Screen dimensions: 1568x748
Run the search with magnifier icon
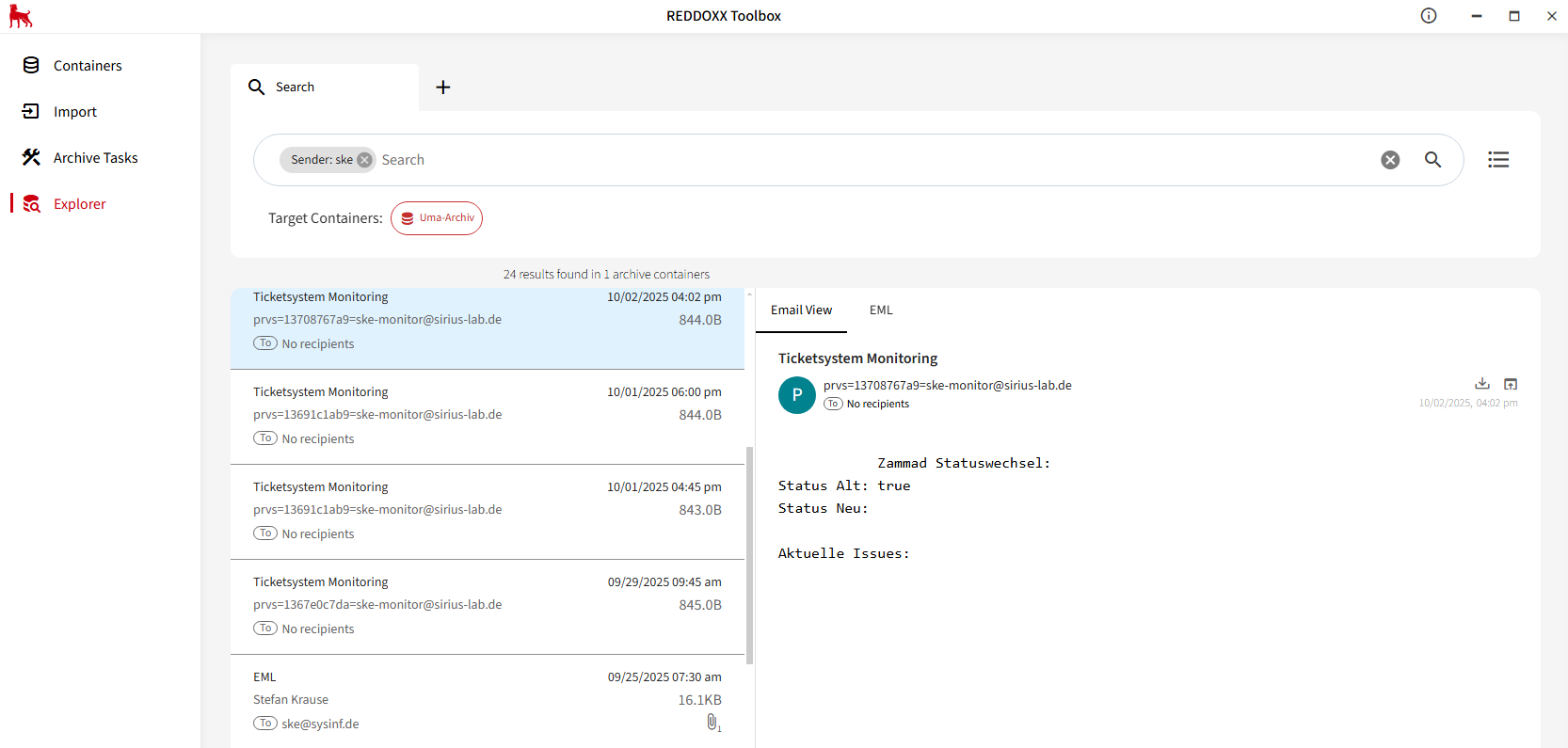tap(1432, 160)
